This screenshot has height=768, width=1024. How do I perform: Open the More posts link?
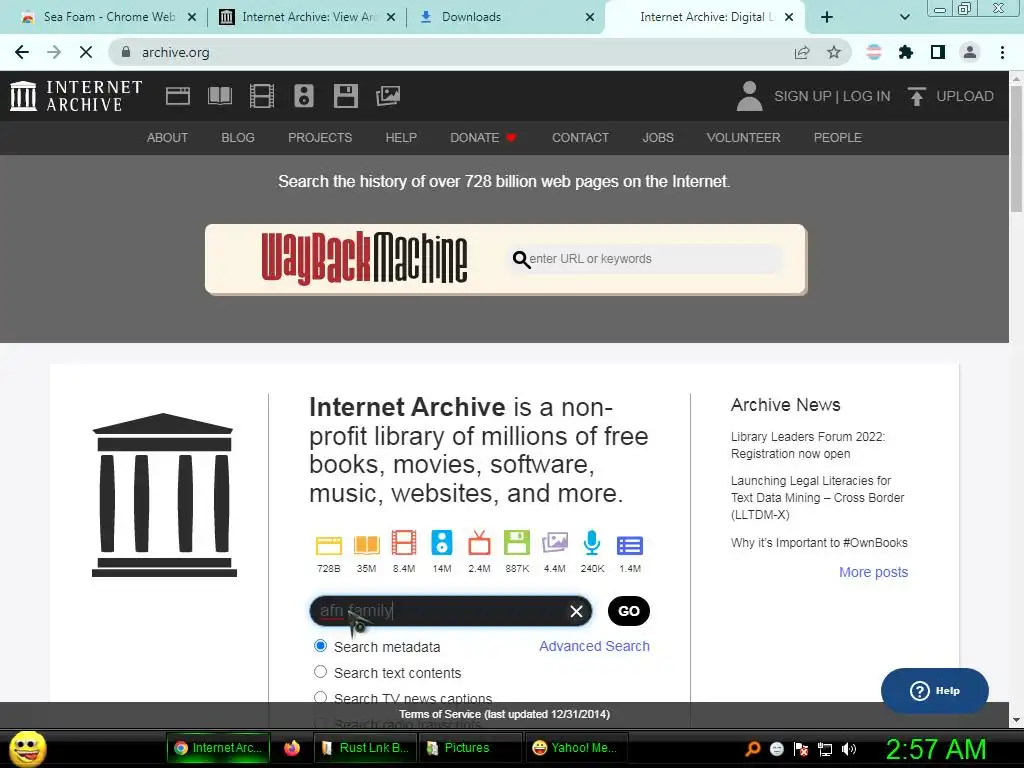(x=873, y=572)
